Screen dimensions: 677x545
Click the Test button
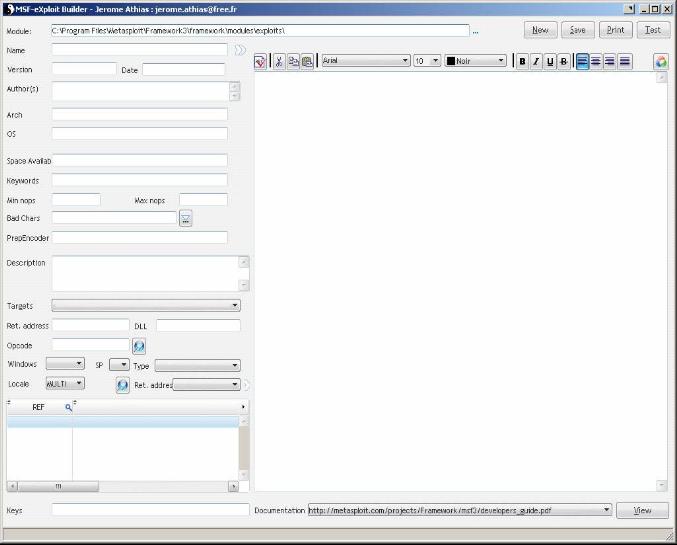pos(653,30)
